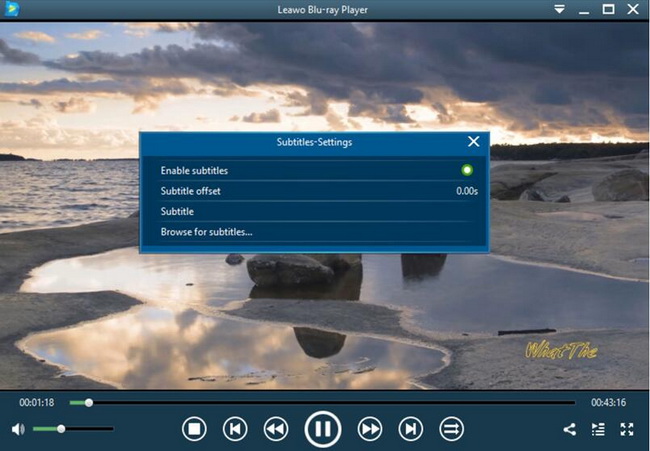Open the playlist panel
Image resolution: width=650 pixels, height=451 pixels.
598,429
